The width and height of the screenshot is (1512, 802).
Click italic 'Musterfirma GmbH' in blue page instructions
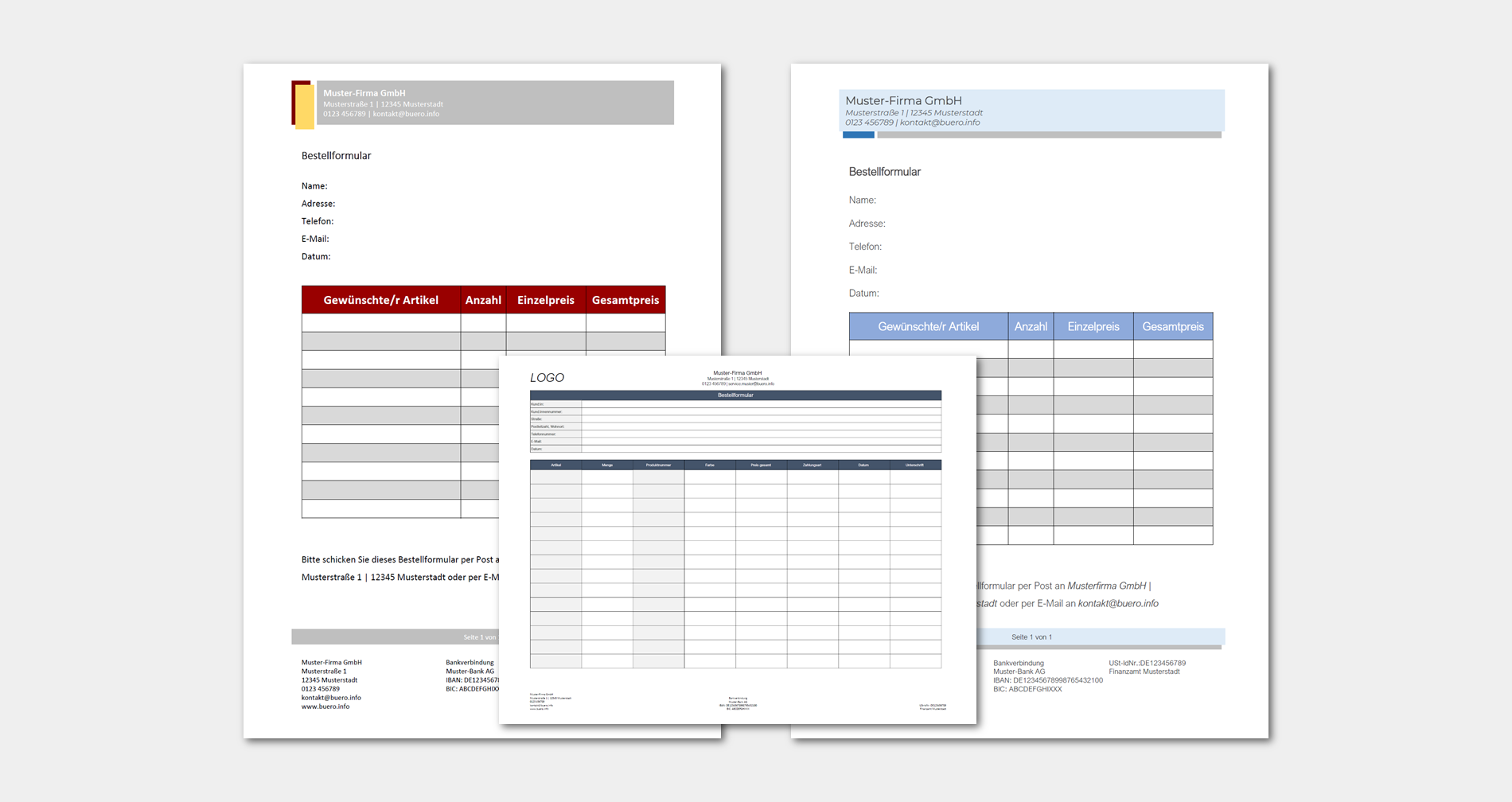point(1107,586)
